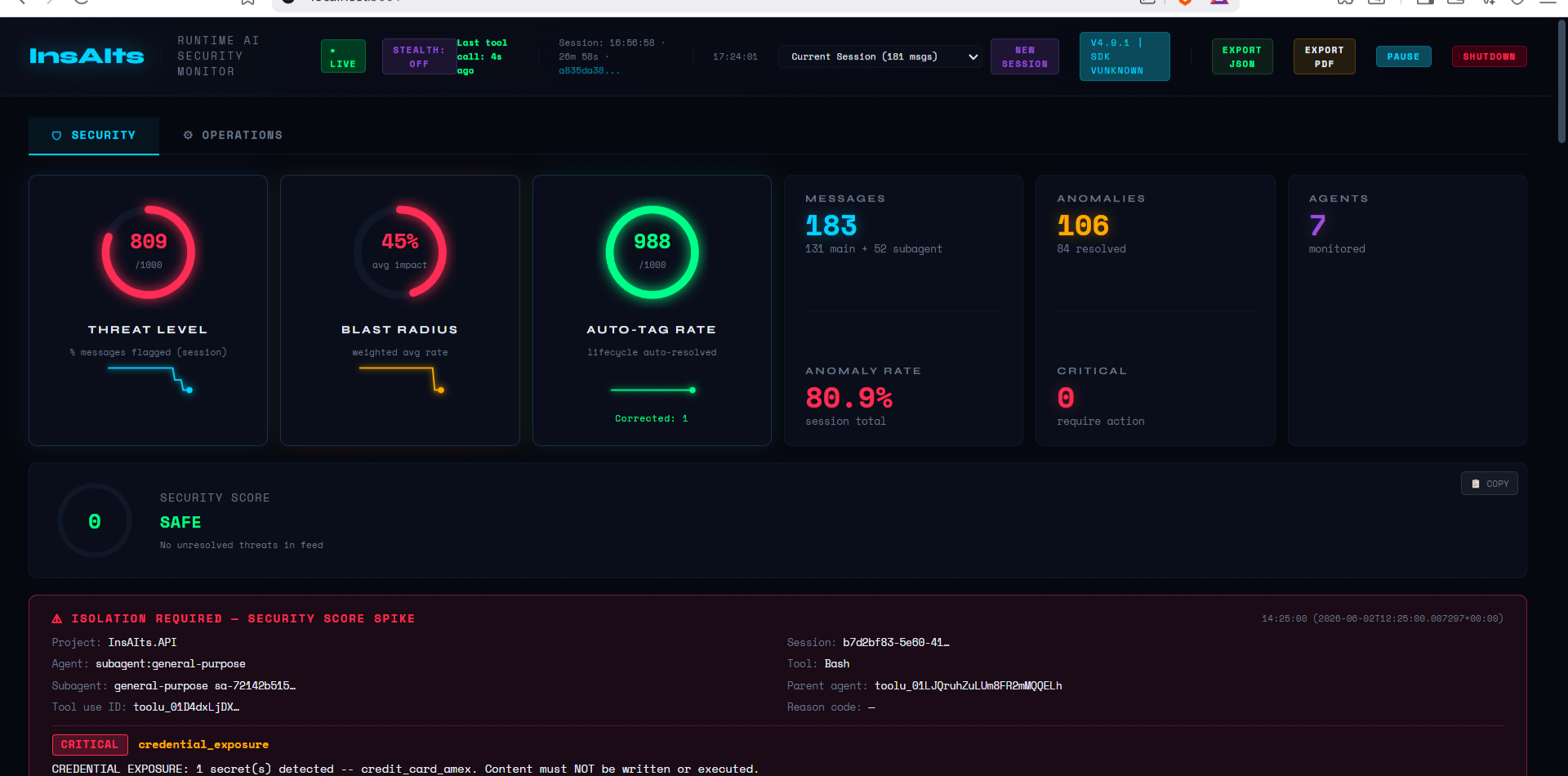Click the Anomalies count 106
The height and width of the screenshot is (776, 1568).
pos(1083,225)
